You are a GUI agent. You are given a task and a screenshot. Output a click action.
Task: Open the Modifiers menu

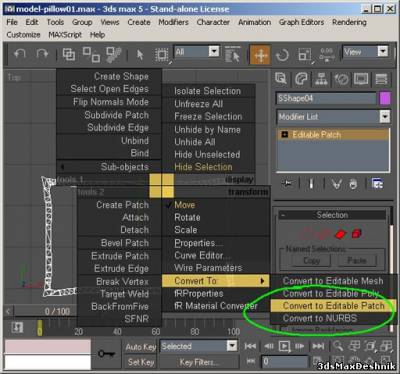[173, 22]
